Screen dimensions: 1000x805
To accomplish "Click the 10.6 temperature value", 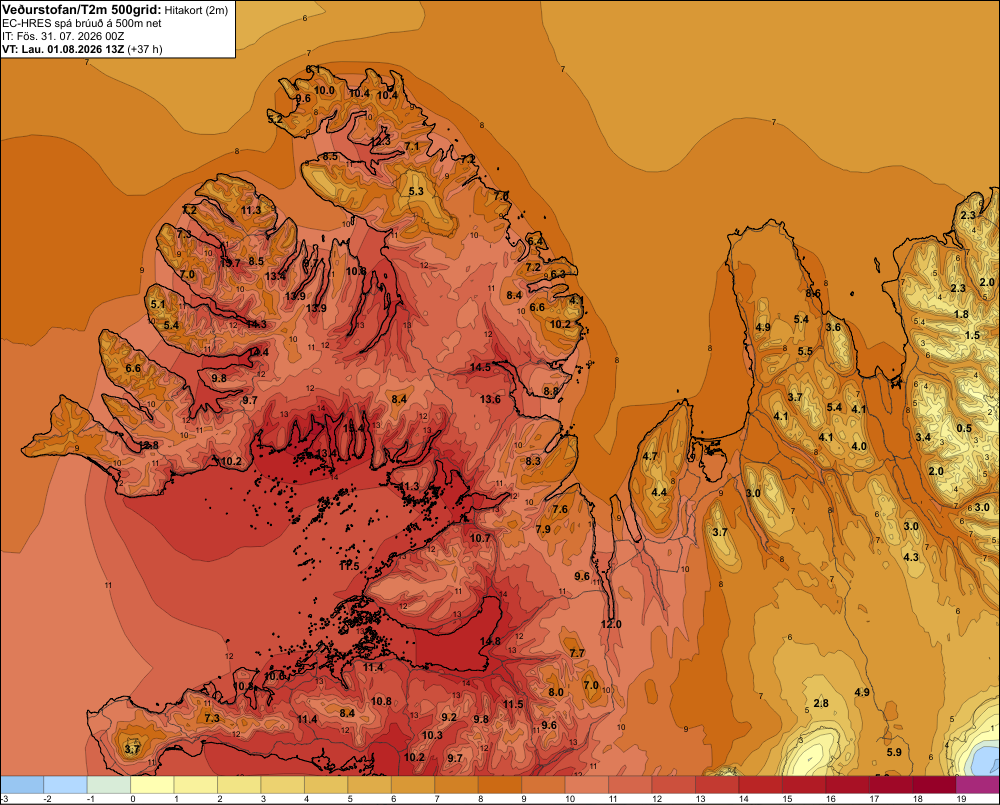I will [274, 676].
